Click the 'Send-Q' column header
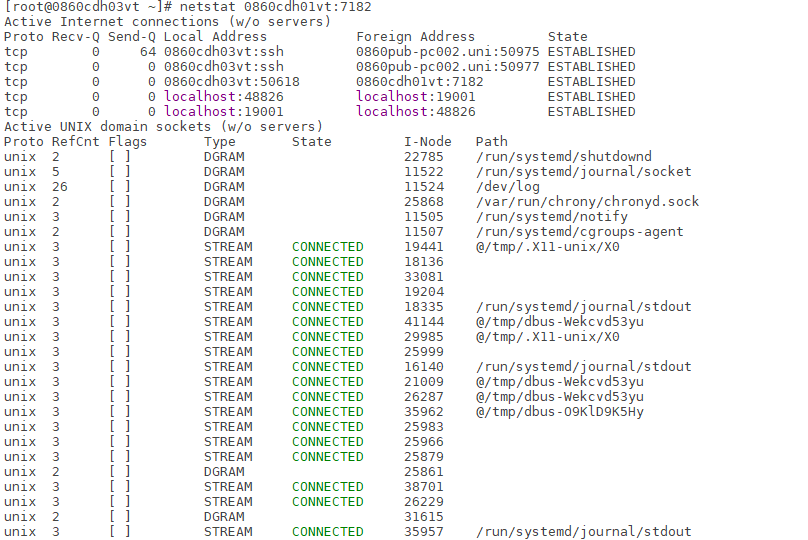Viewport: 808px width, 540px height. tap(132, 37)
